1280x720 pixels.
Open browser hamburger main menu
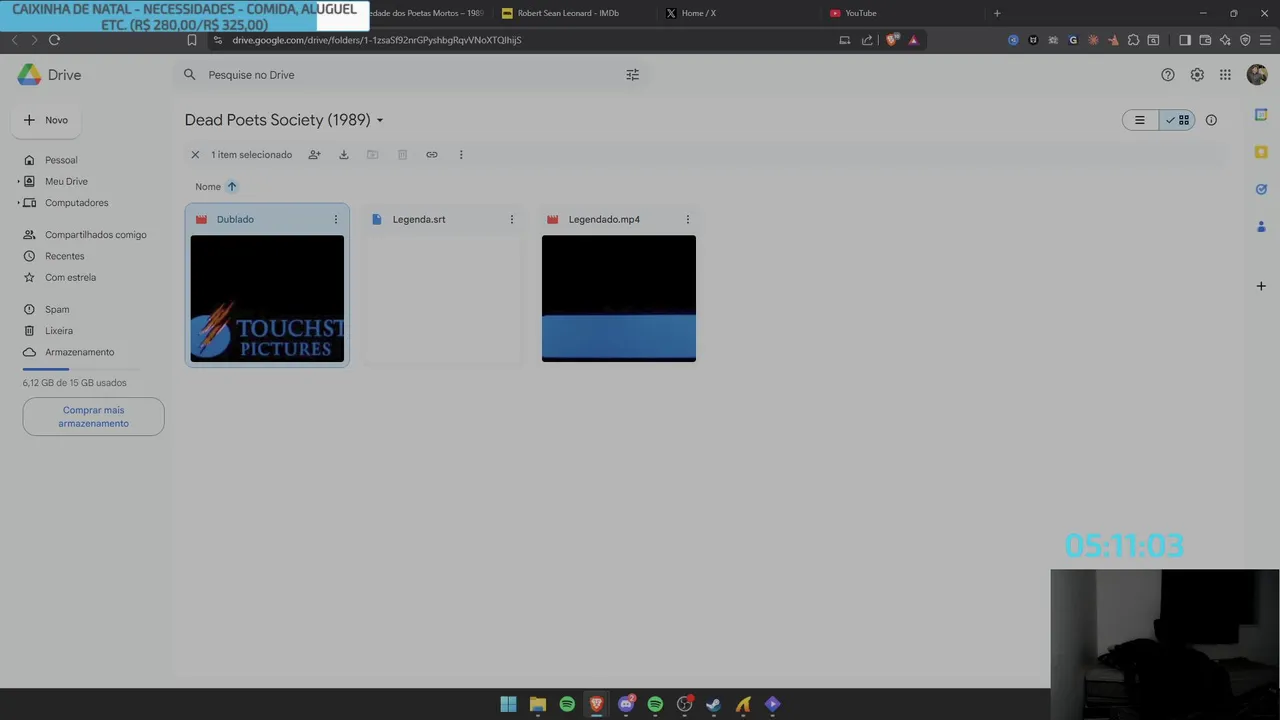pos(1265,40)
